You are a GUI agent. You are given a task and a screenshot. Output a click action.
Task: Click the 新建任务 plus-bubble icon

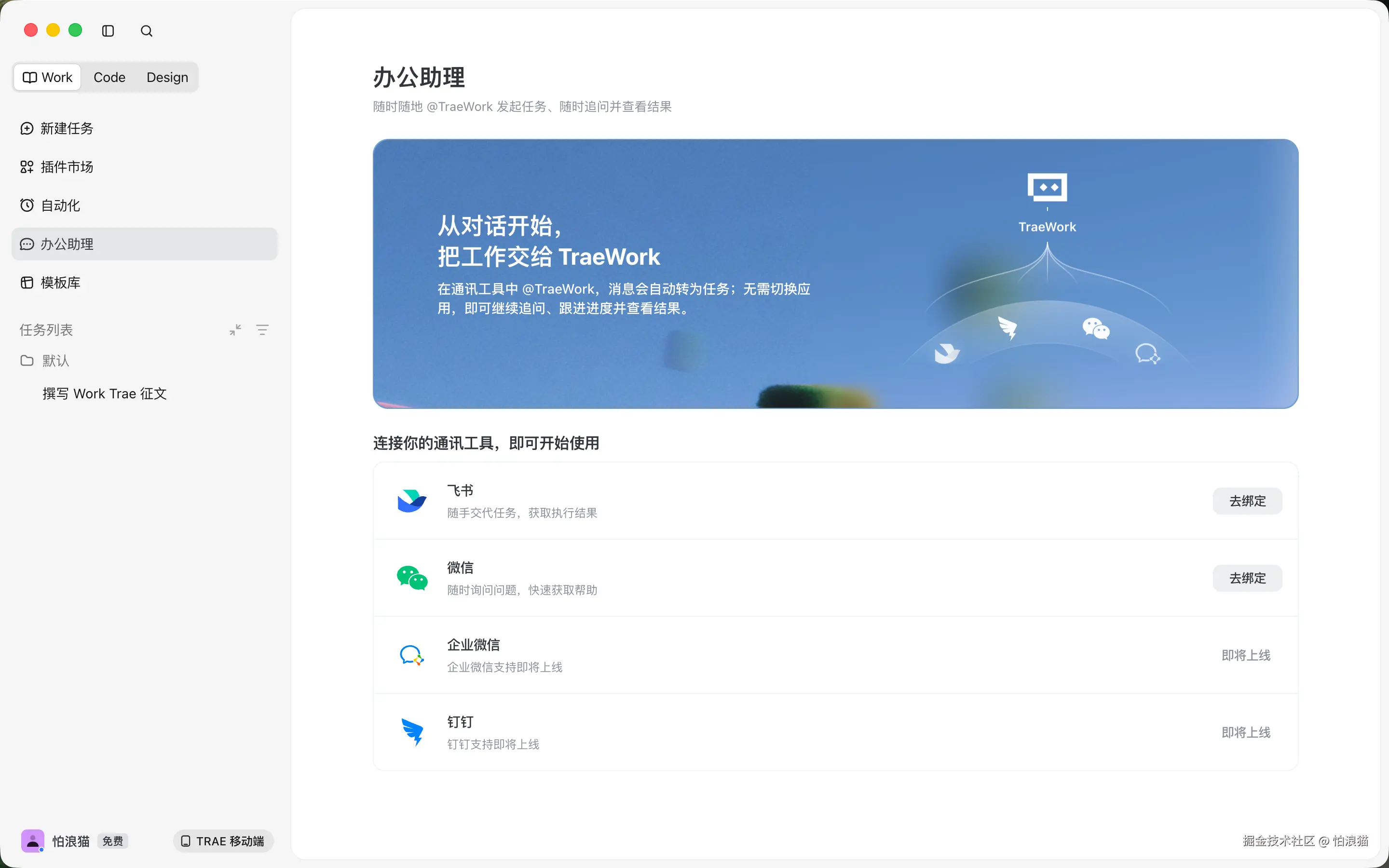click(x=27, y=129)
